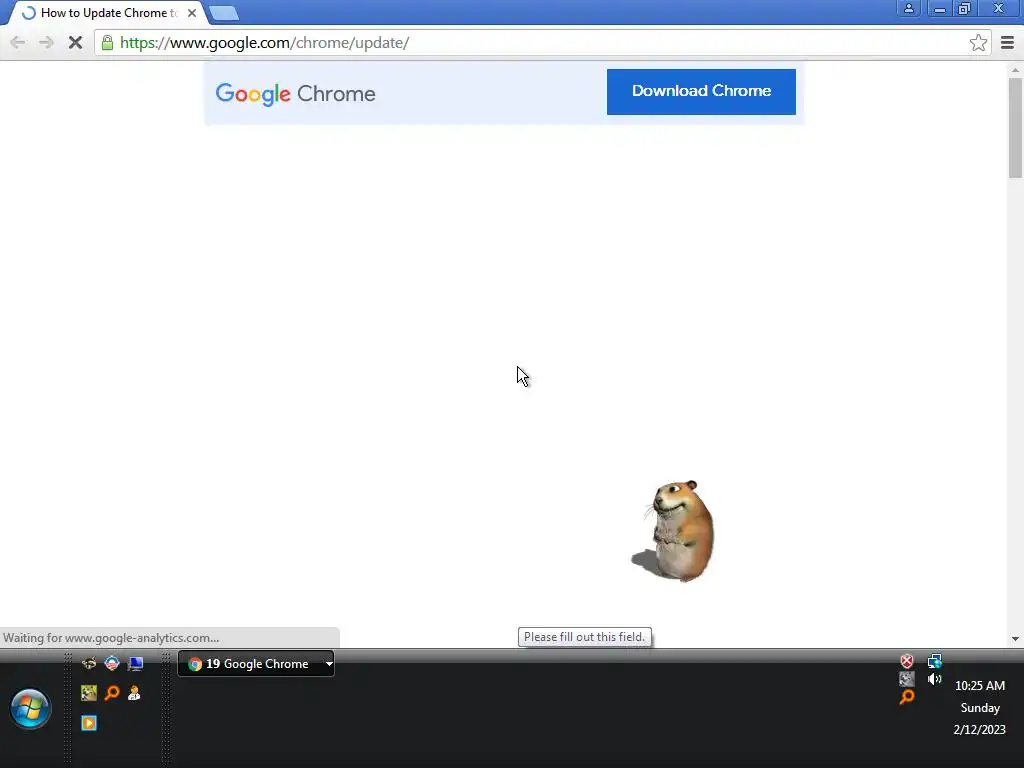Viewport: 1024px width, 768px height.
Task: Click the vertical scrollbar thumb
Action: tap(1015, 127)
